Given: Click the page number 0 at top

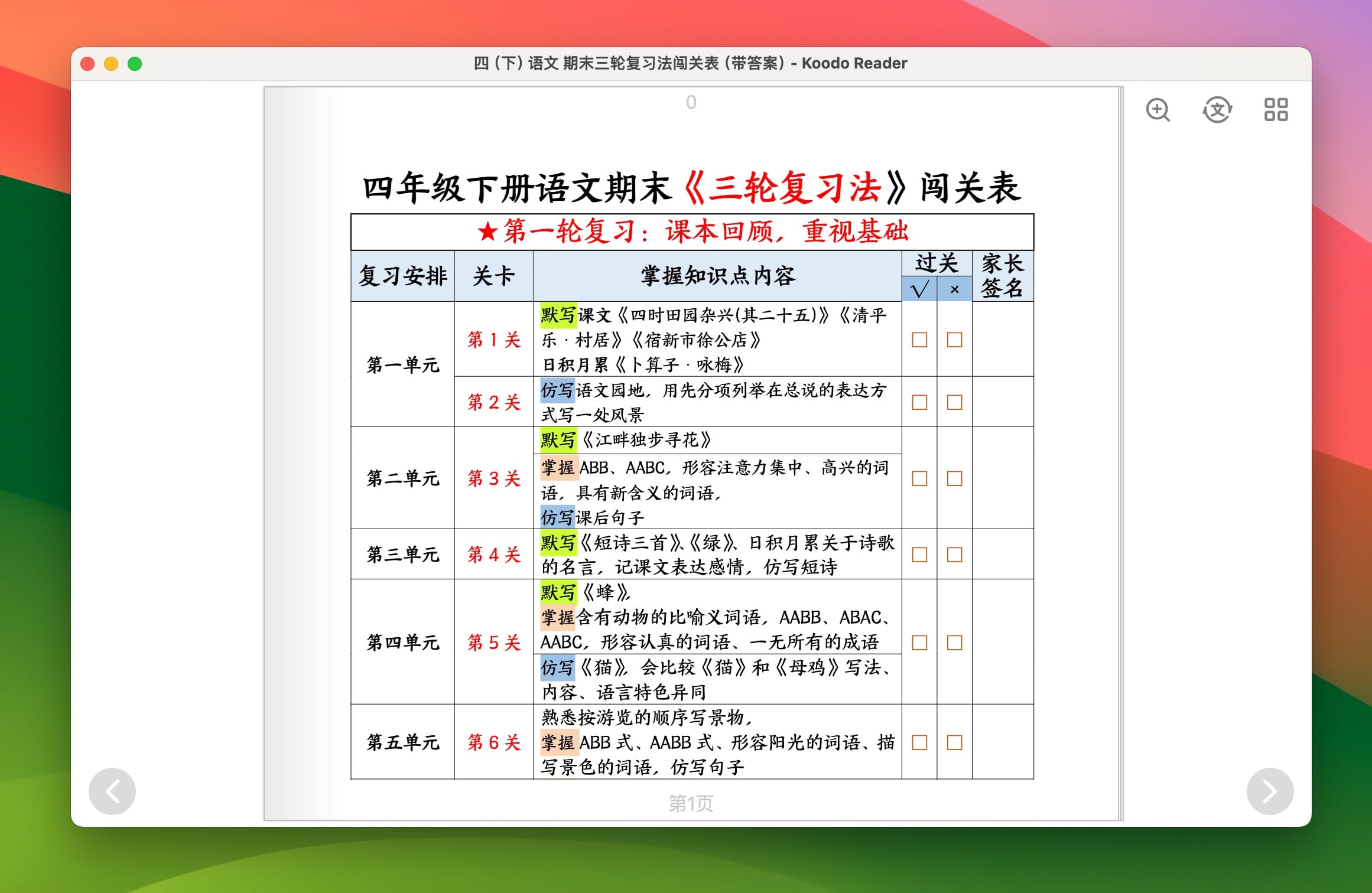Looking at the screenshot, I should [x=691, y=102].
